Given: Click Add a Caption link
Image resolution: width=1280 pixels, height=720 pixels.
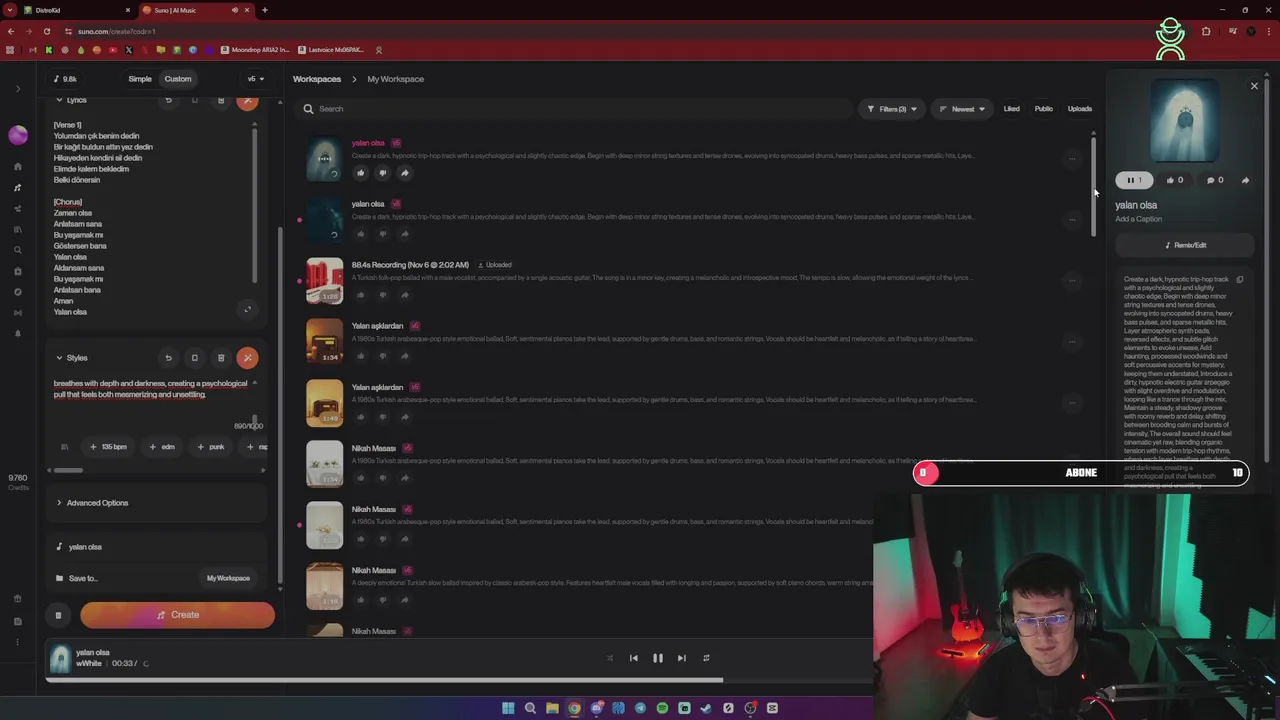Looking at the screenshot, I should pos(1138,219).
